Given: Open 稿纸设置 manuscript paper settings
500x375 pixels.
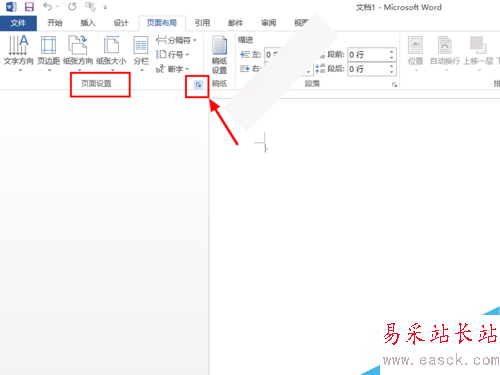Looking at the screenshot, I should pyautogui.click(x=219, y=55).
